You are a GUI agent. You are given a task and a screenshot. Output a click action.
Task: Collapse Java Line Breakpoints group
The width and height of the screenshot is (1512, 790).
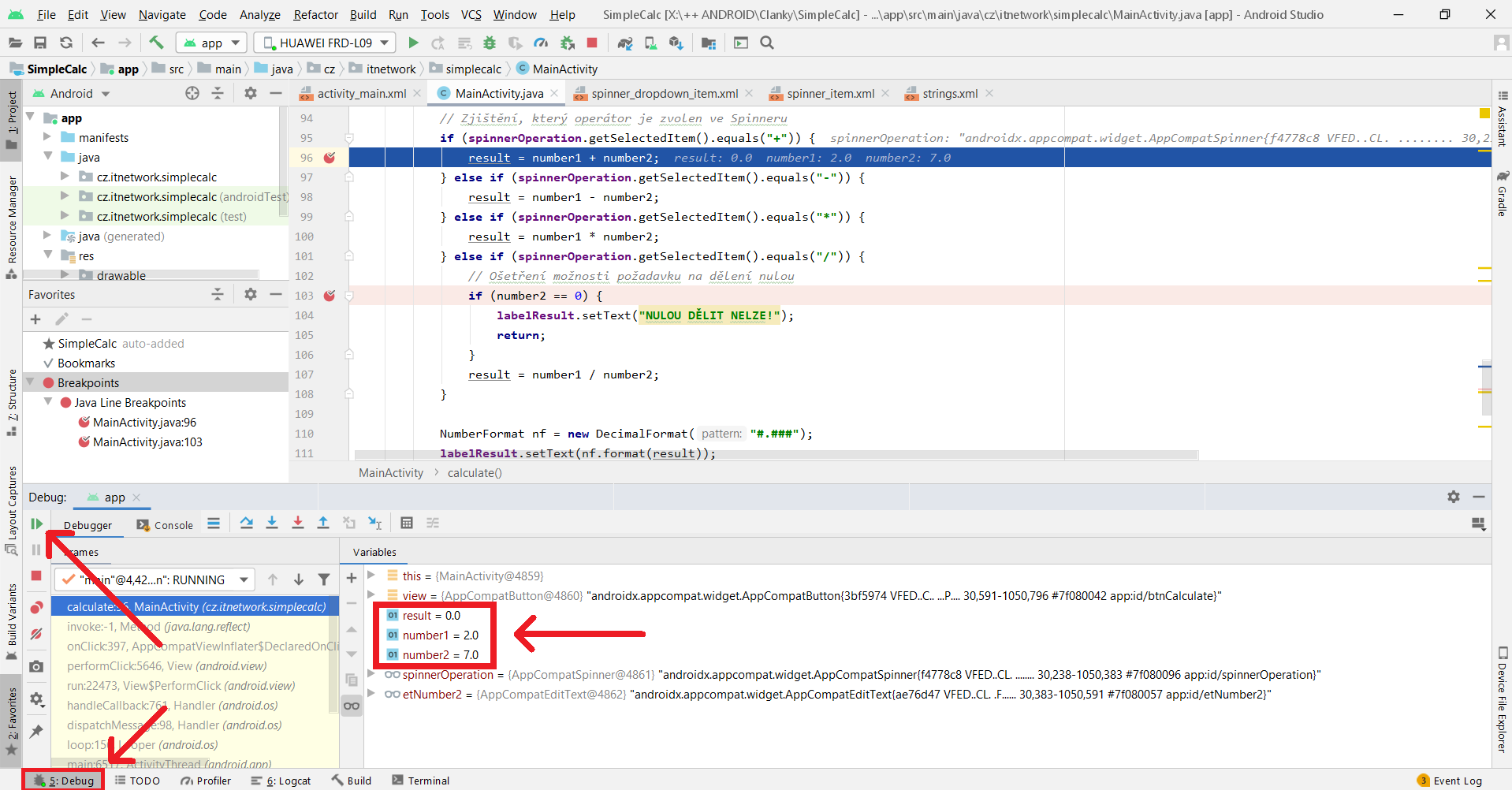(48, 402)
